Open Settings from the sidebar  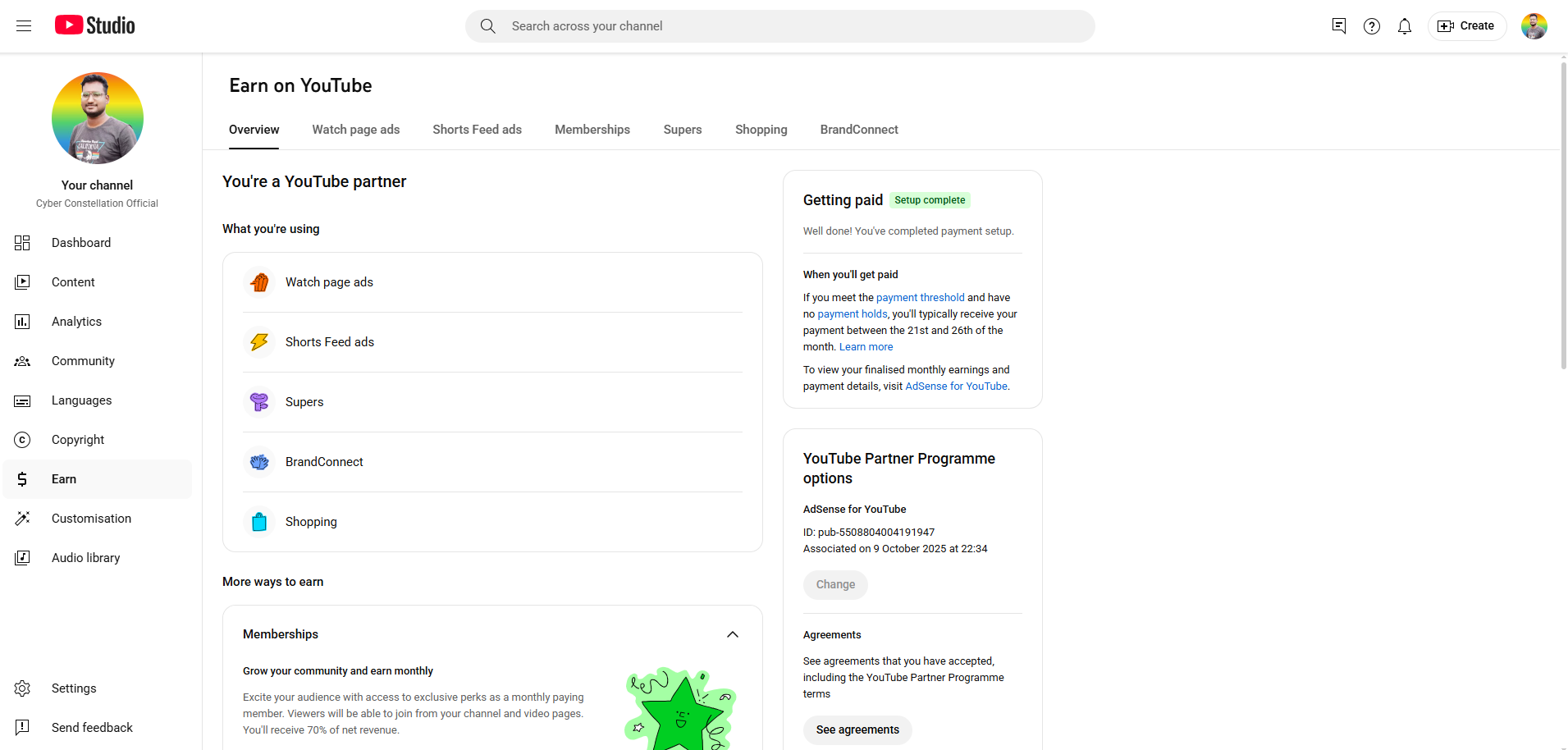(74, 688)
